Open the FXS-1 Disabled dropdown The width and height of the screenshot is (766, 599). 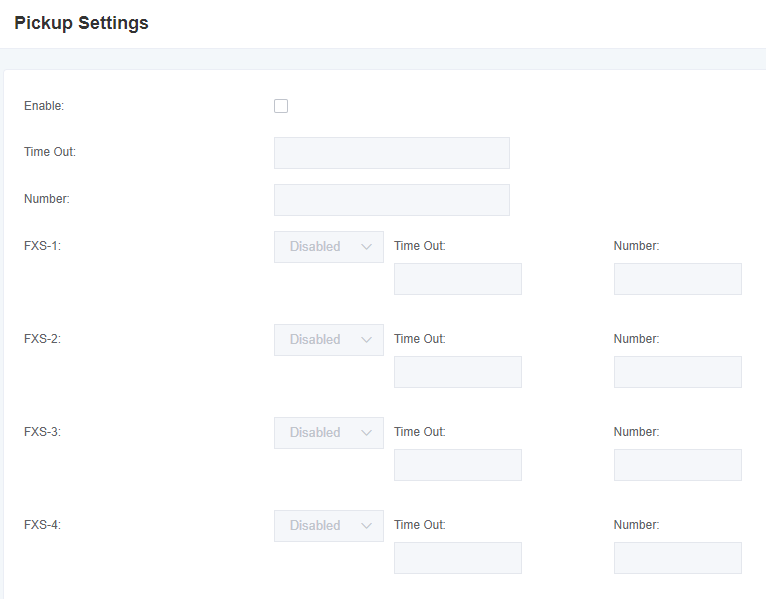point(329,247)
